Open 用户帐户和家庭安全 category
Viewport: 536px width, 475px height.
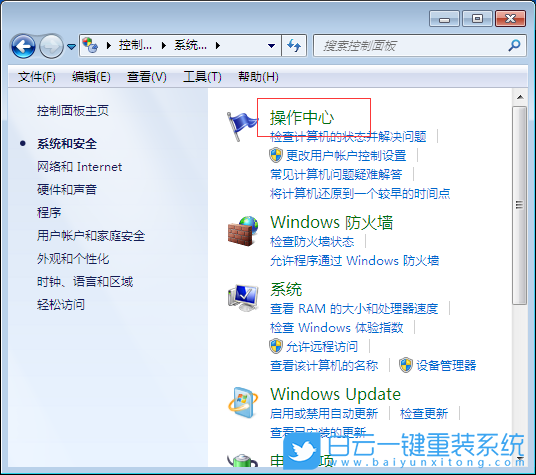(x=91, y=236)
